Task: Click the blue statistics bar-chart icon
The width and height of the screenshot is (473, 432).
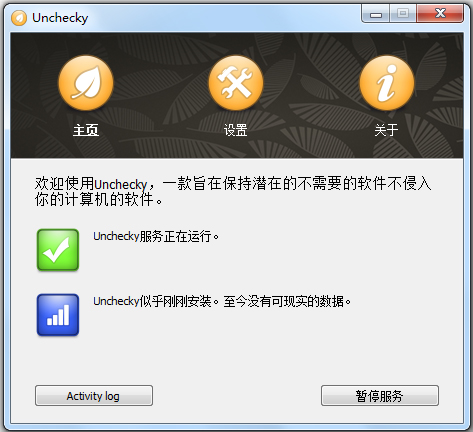Action: click(x=58, y=315)
